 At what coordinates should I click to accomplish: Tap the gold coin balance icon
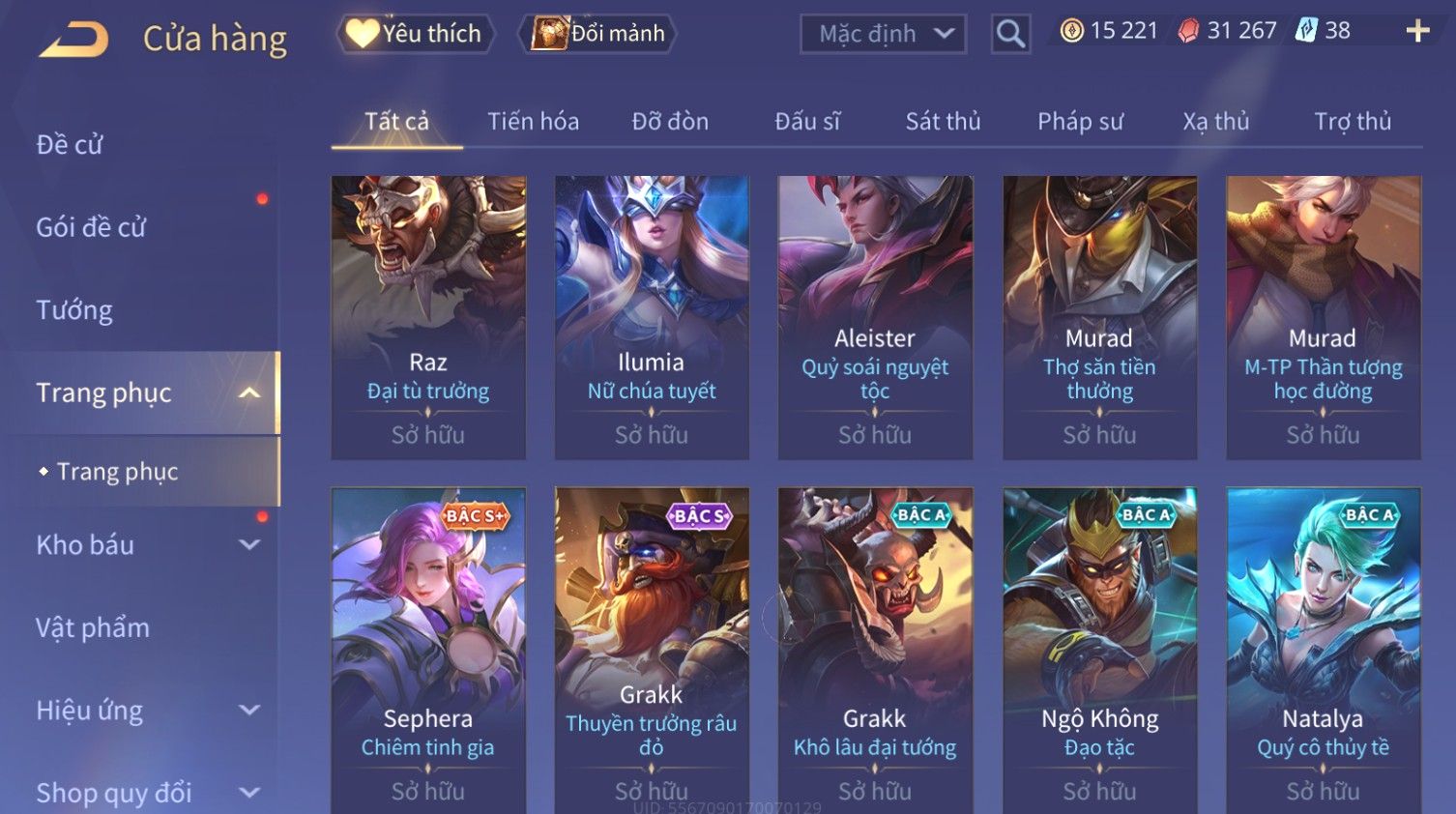point(1071,31)
